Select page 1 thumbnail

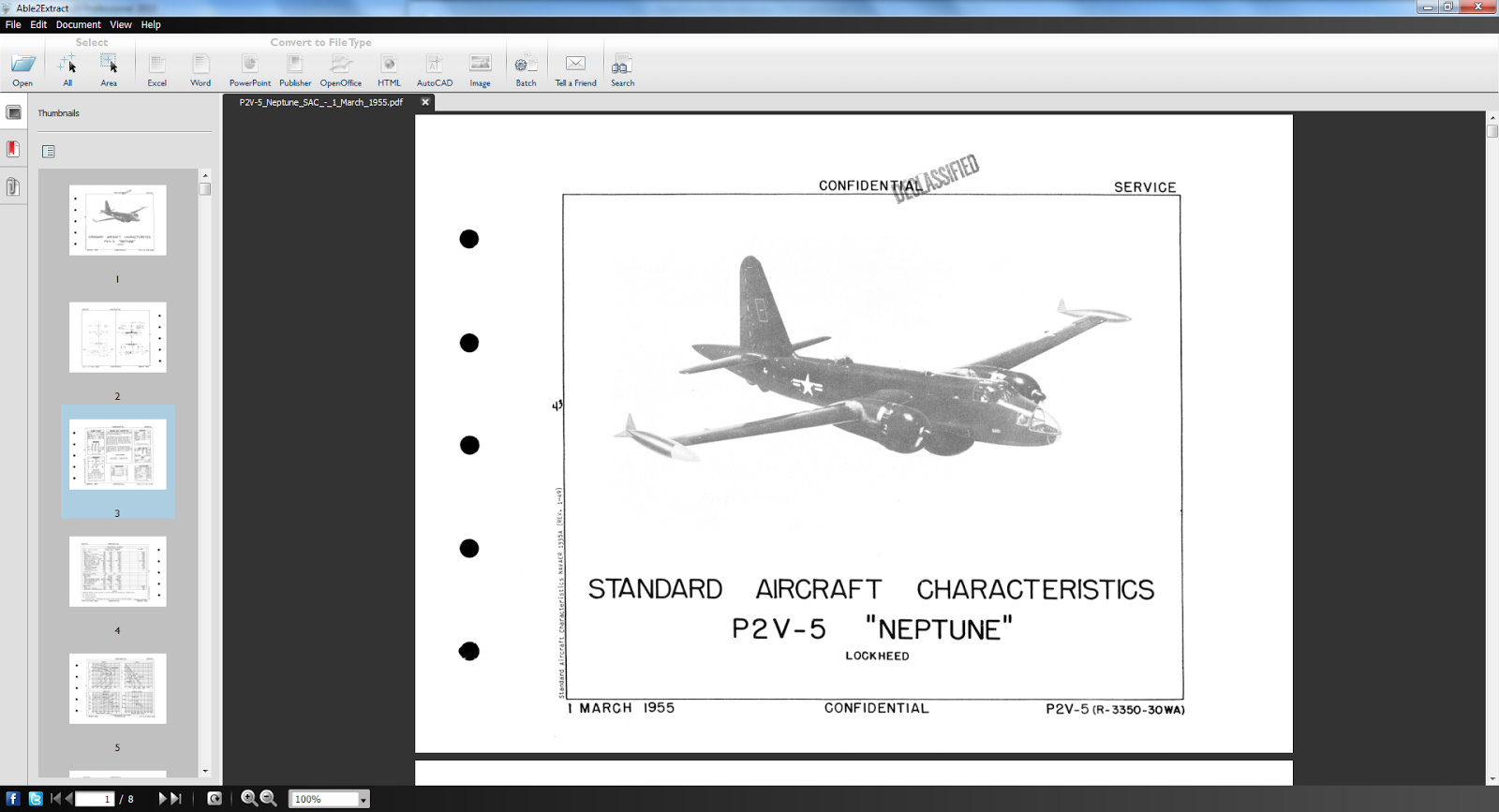pos(118,220)
